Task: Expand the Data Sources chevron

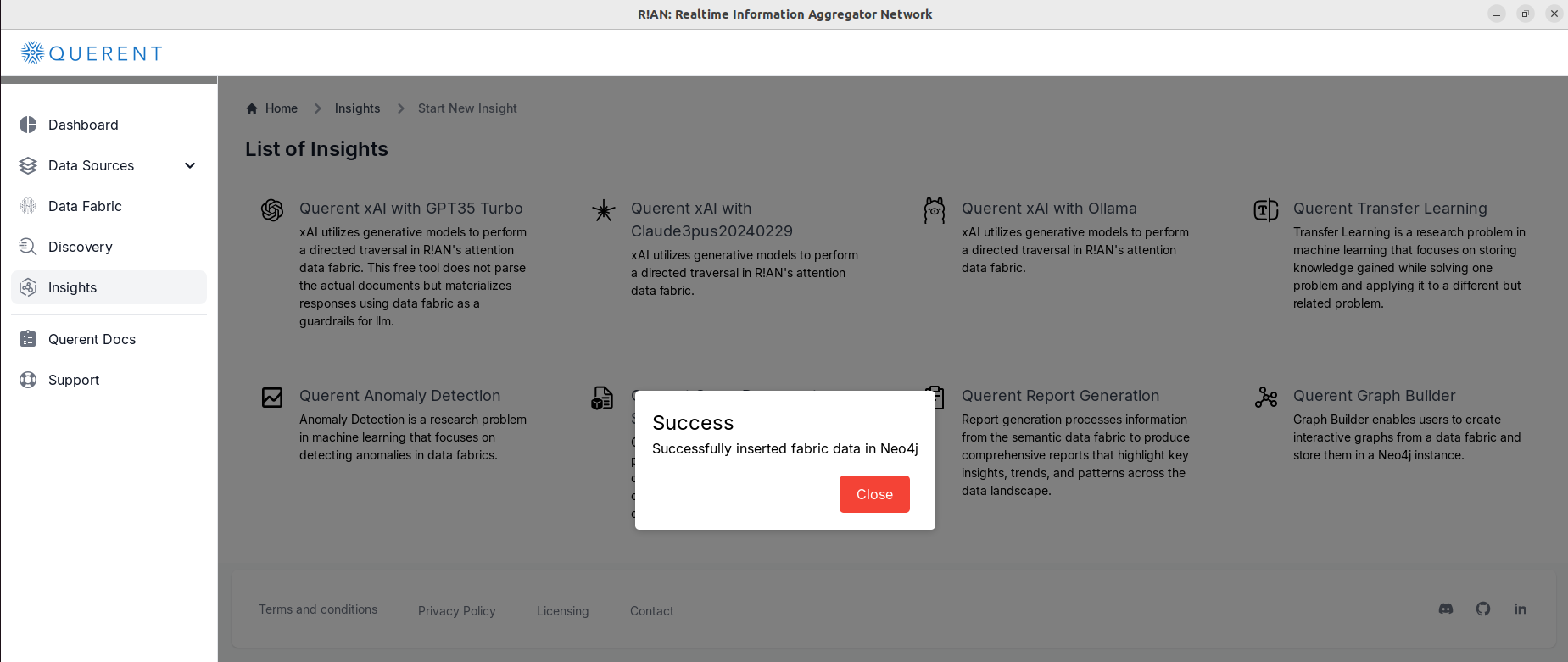Action: tap(190, 165)
